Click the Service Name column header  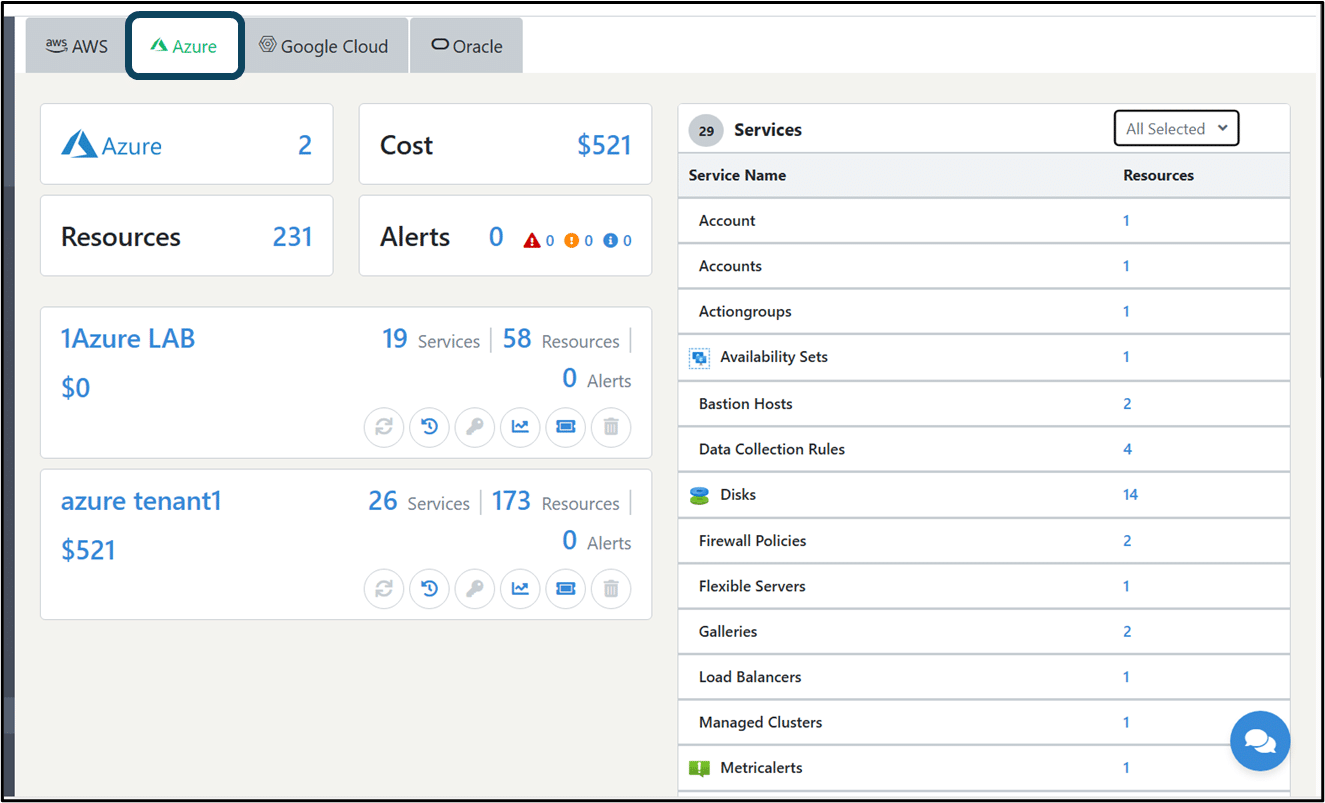[737, 176]
